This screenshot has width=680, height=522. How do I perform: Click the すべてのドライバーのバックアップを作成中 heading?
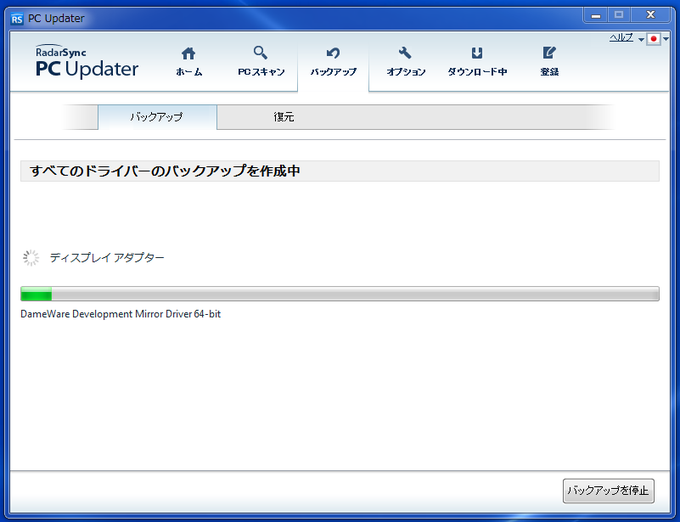click(165, 171)
